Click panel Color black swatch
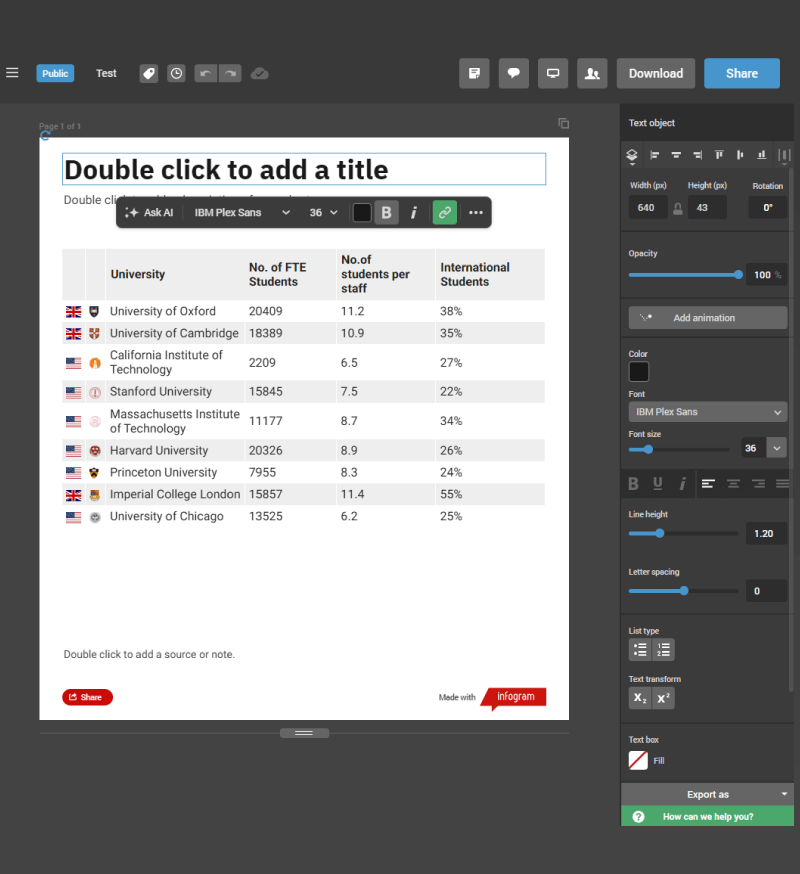 pyautogui.click(x=639, y=372)
